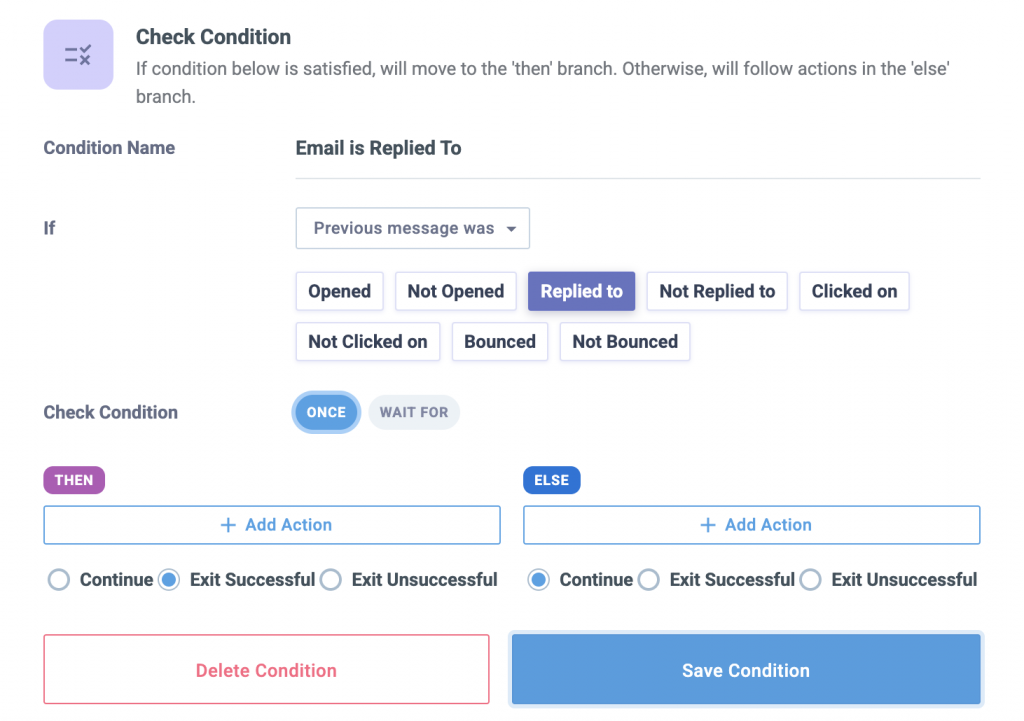The height and width of the screenshot is (721, 1024).
Task: Select the Not Bounced condition
Action: pyautogui.click(x=624, y=341)
